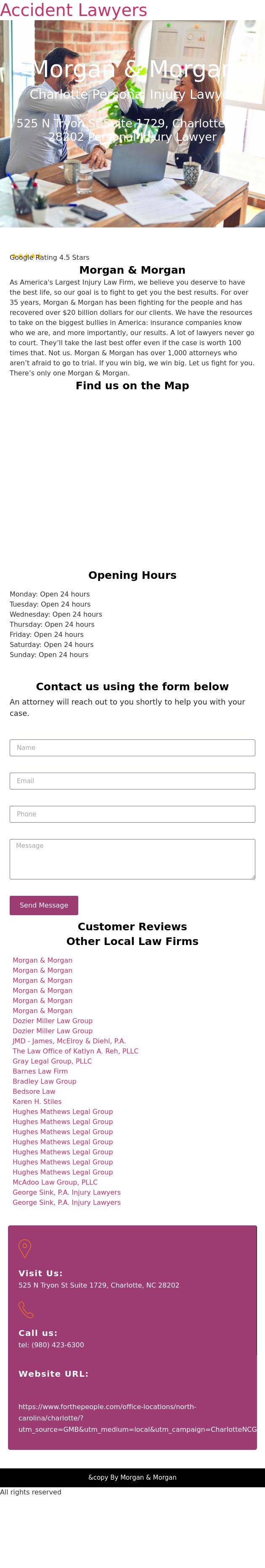Focus the Email input field

[x=132, y=781]
